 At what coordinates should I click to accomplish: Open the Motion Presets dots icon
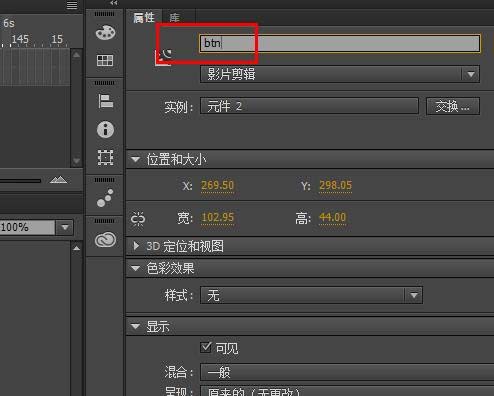point(105,198)
